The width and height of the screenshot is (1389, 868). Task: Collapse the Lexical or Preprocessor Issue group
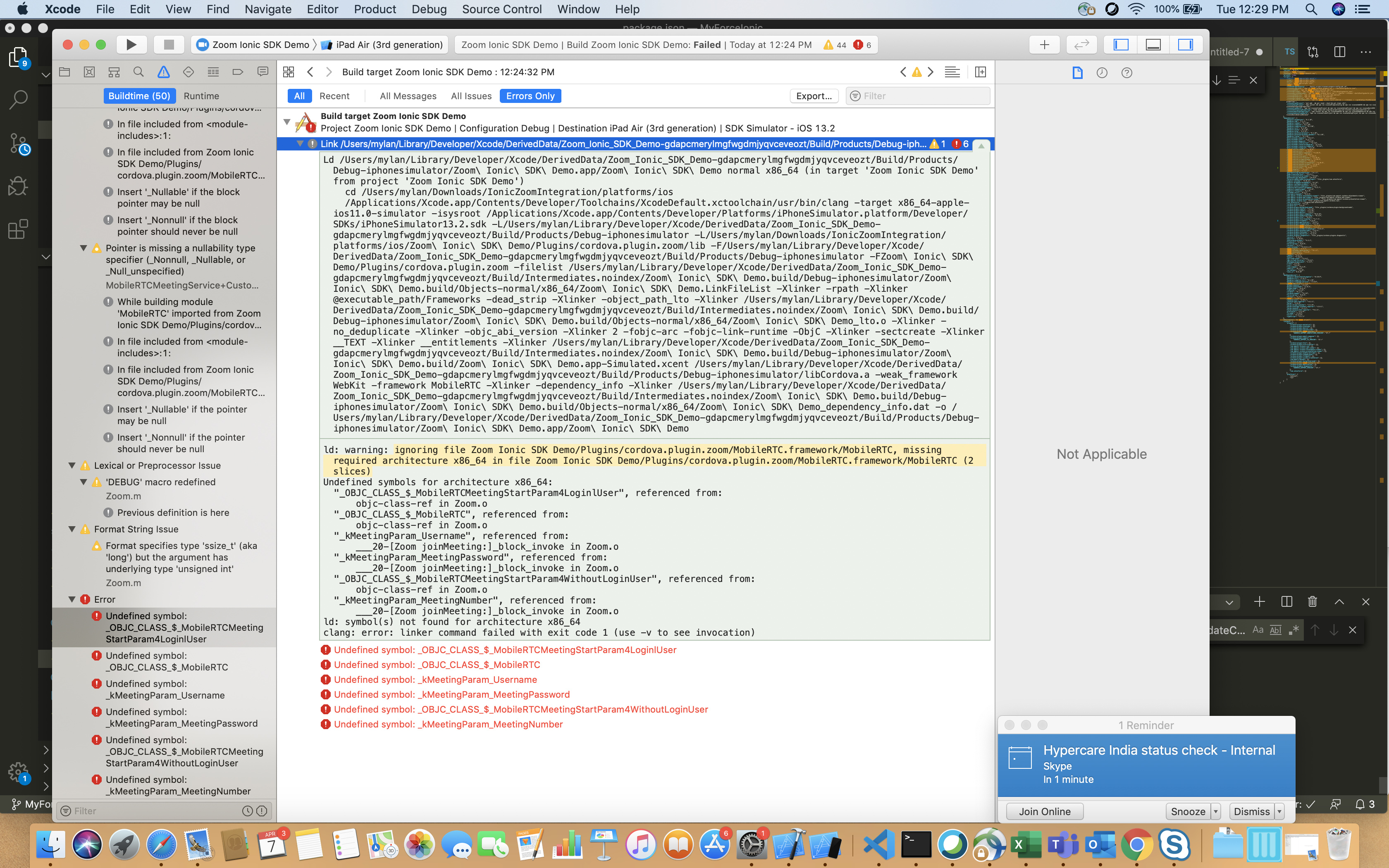(72, 465)
